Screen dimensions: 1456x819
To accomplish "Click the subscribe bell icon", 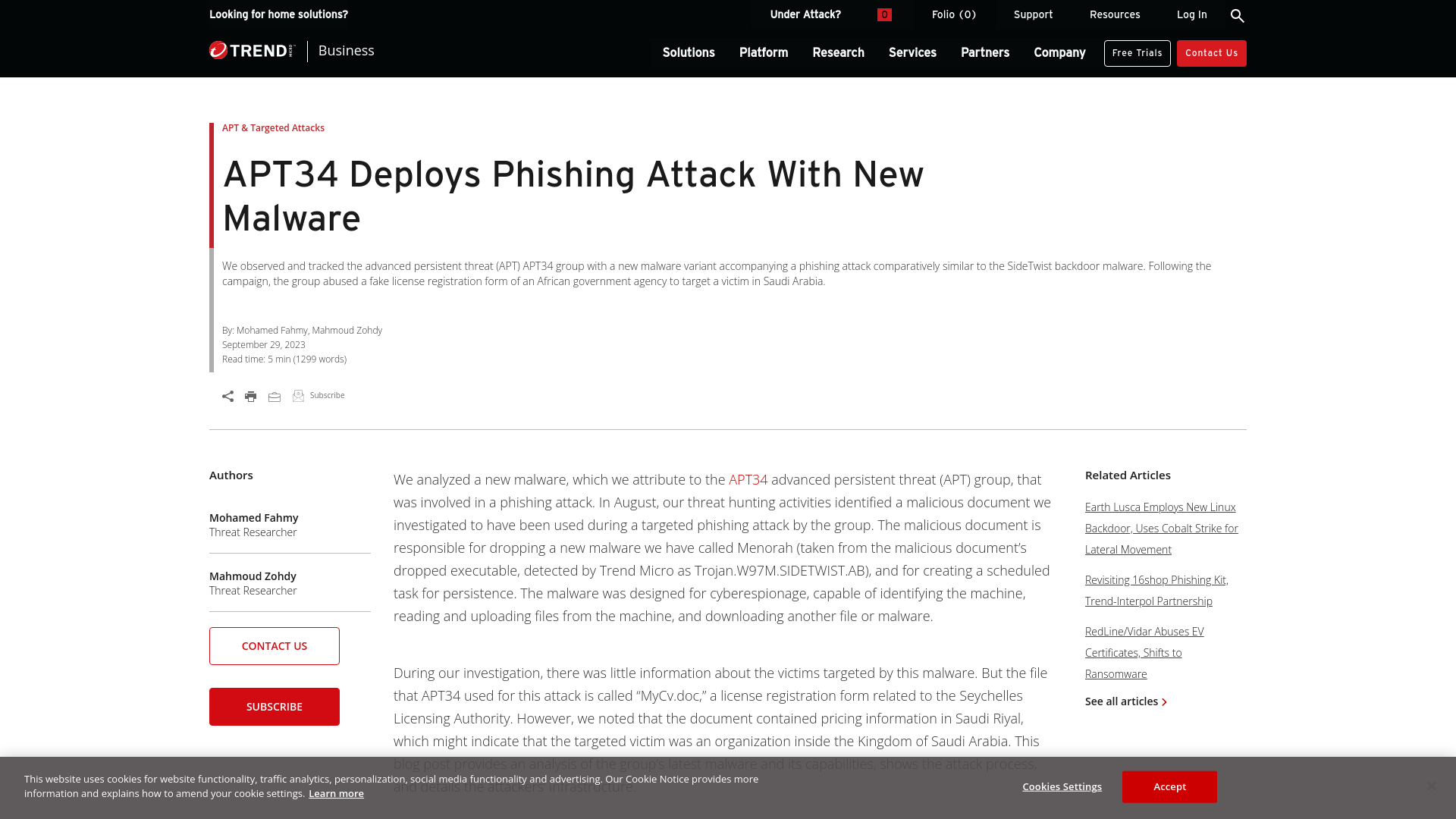I will coord(297,395).
